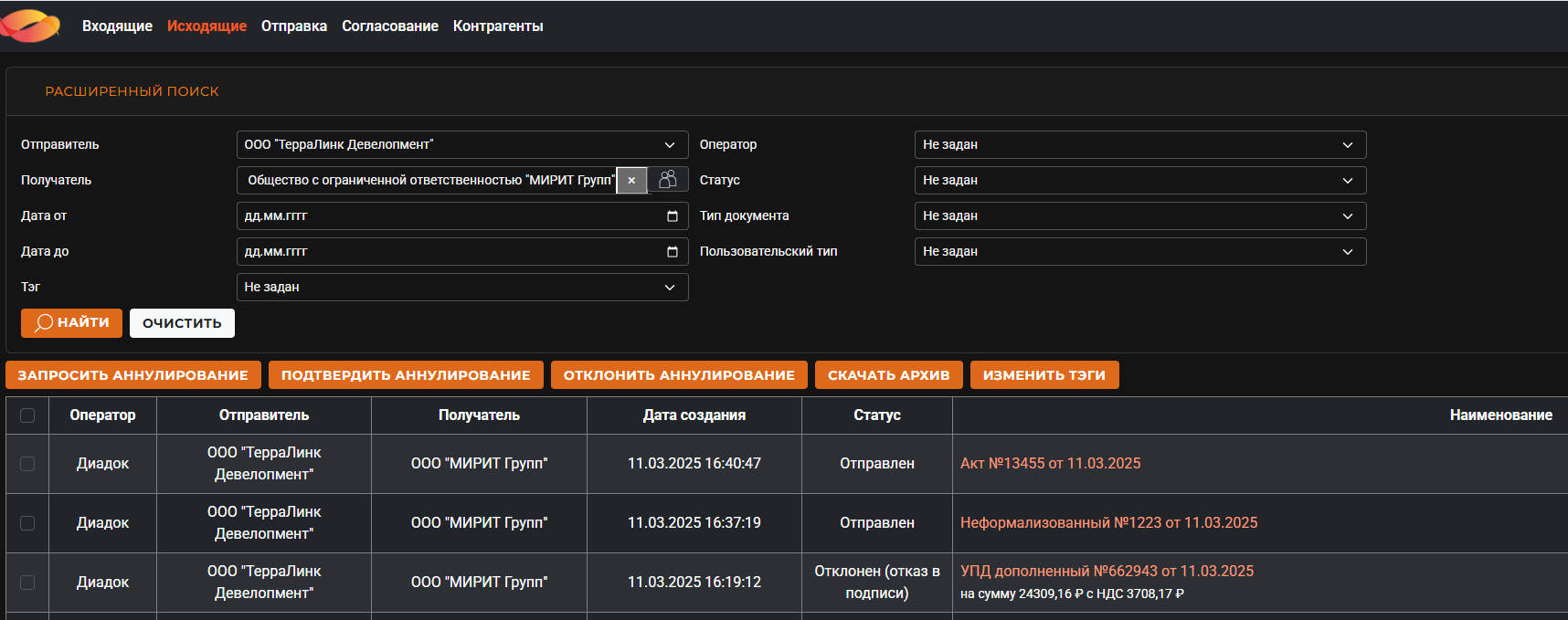
Task: Toggle the select-all checkbox in table header
Action: [x=27, y=415]
